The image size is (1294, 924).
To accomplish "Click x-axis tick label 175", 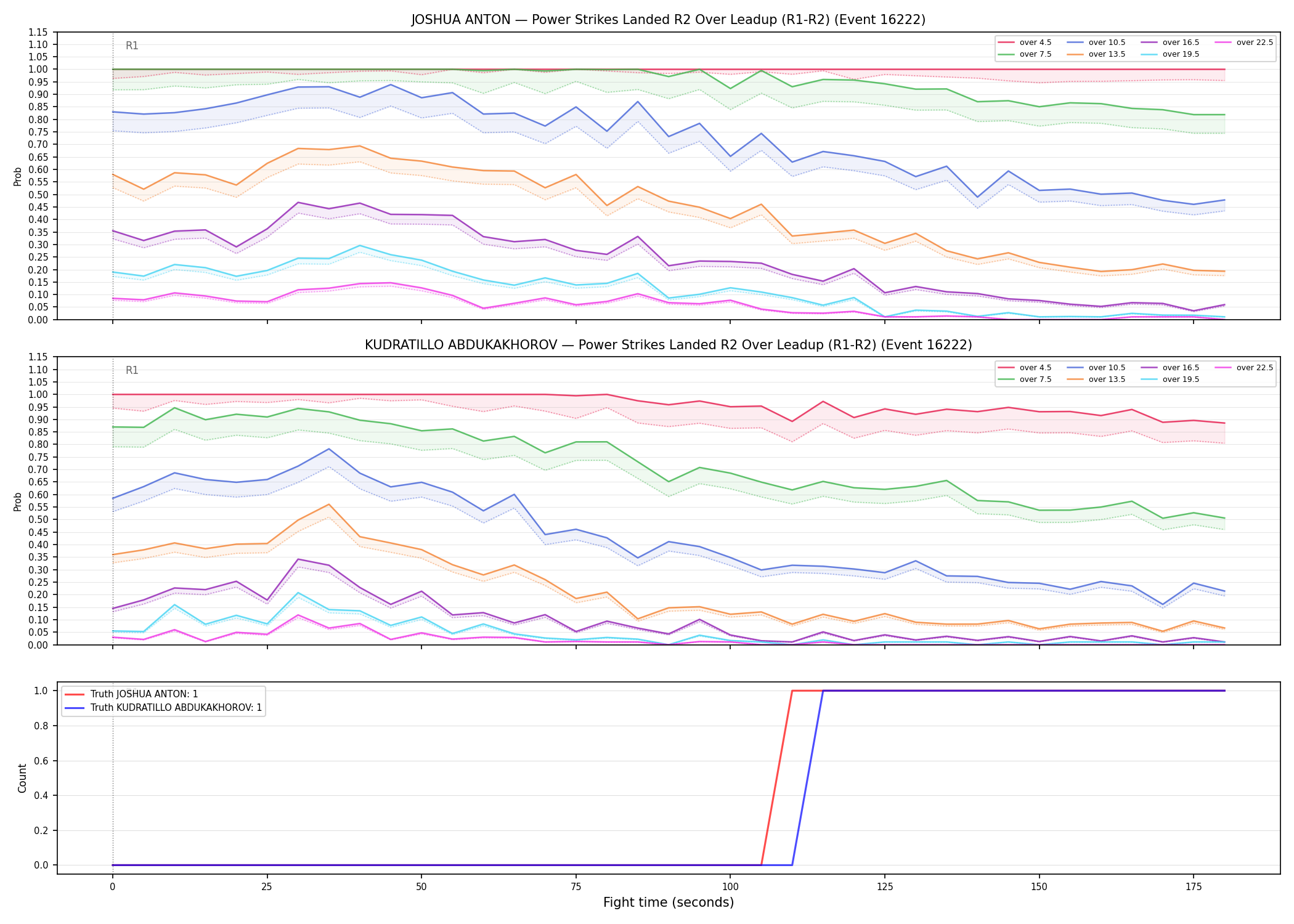I will point(1194,887).
